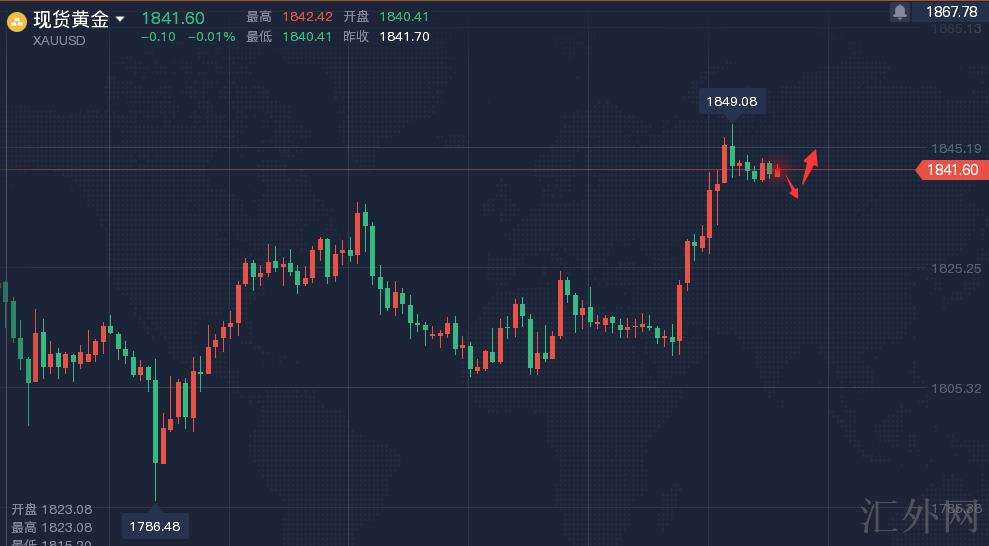Click the red downward arrow annotation
Screen dimensions: 989x546
coord(790,186)
